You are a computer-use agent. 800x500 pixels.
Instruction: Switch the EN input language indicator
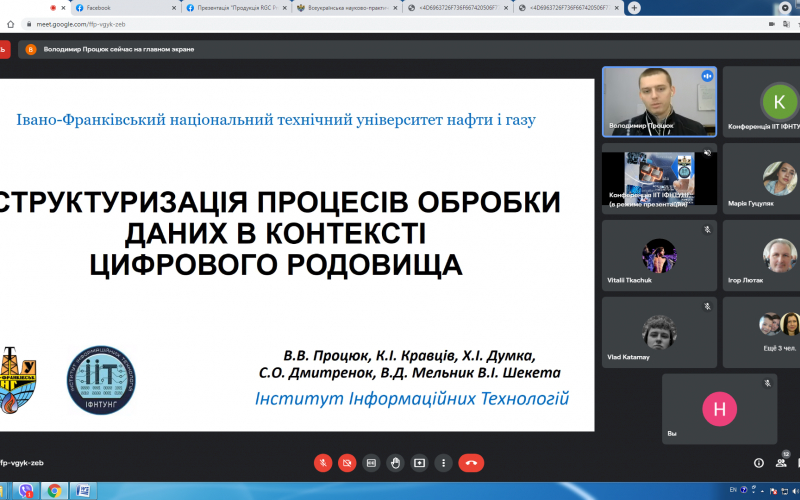pyautogui.click(x=733, y=490)
